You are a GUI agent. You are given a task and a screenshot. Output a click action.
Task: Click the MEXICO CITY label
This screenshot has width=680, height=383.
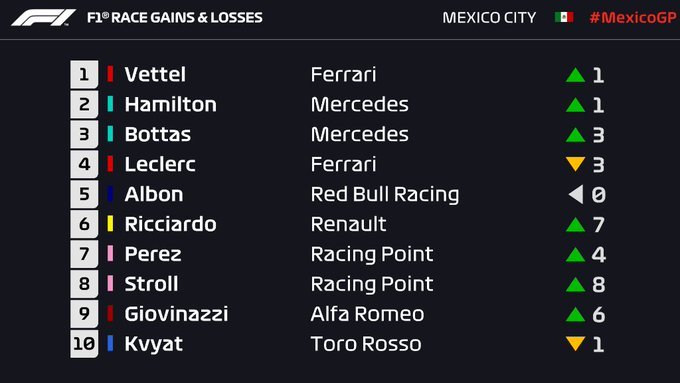pos(489,18)
